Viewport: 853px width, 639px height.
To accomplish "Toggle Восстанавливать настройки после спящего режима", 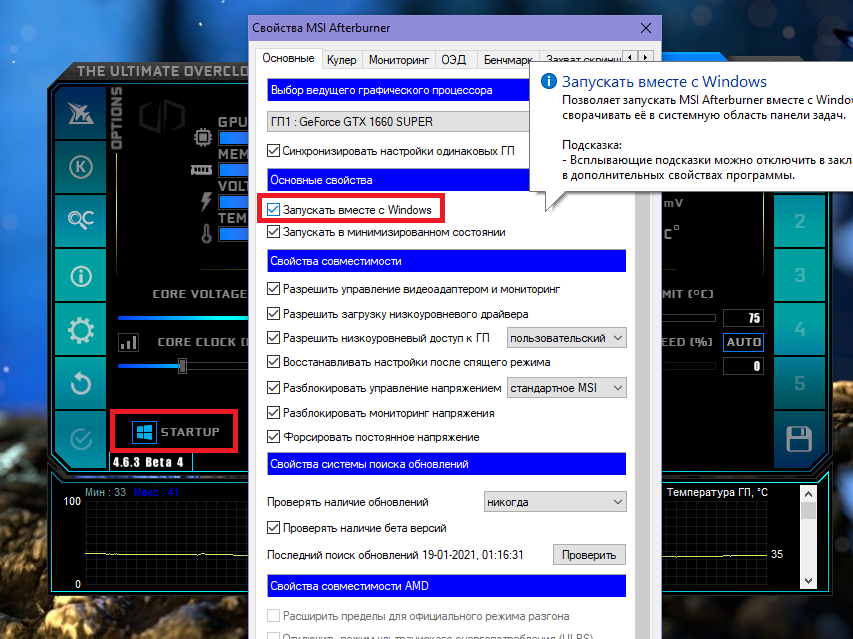I will point(274,362).
